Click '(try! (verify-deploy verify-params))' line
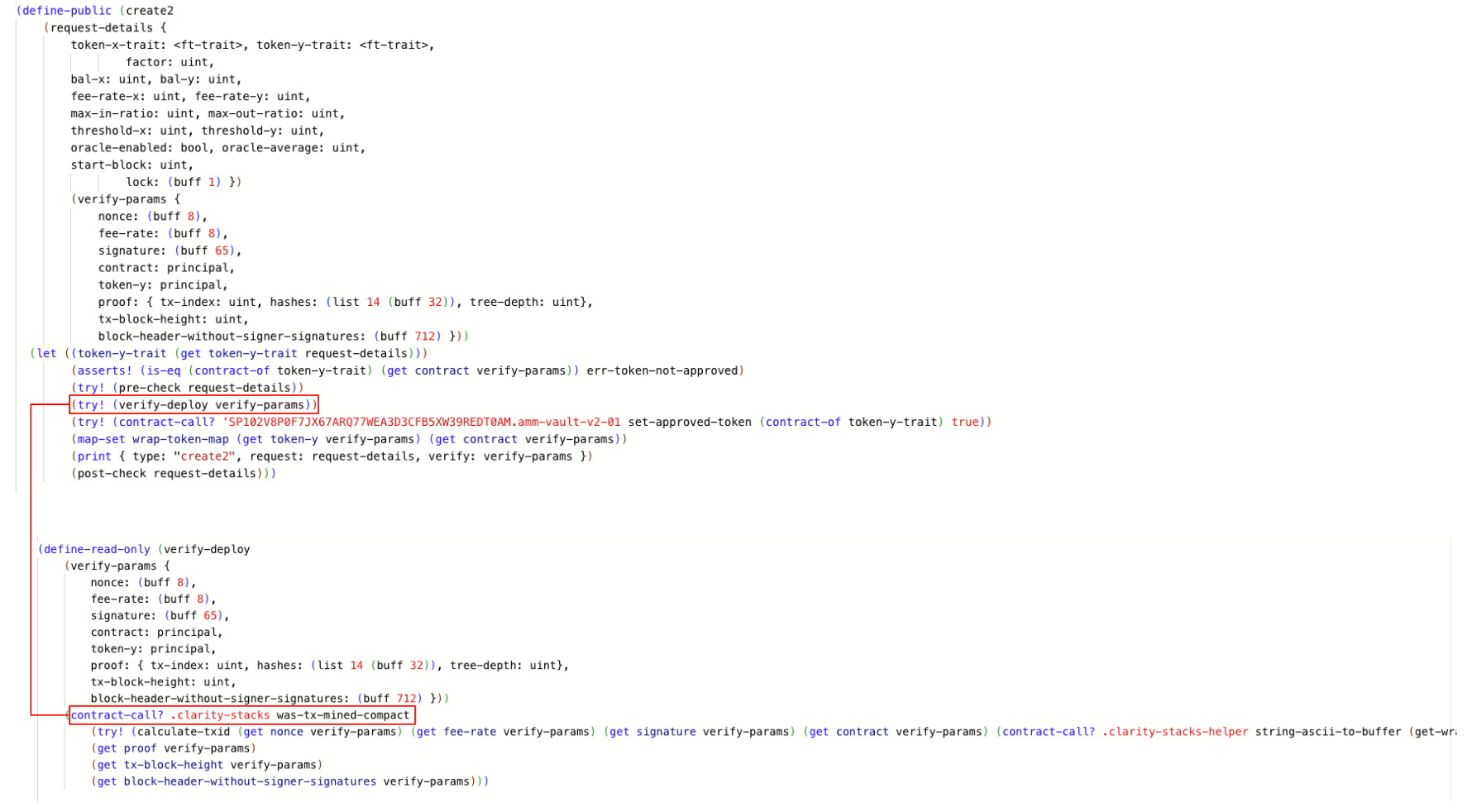The image size is (1472, 812). click(194, 405)
